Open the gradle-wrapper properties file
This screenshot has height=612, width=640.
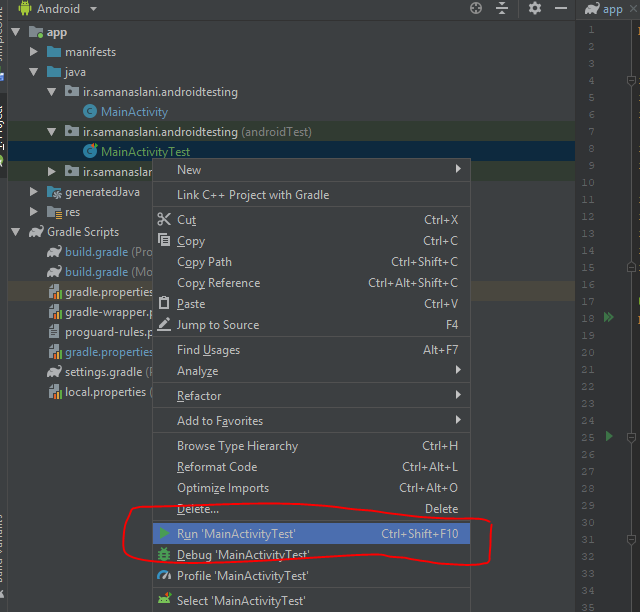(109, 312)
